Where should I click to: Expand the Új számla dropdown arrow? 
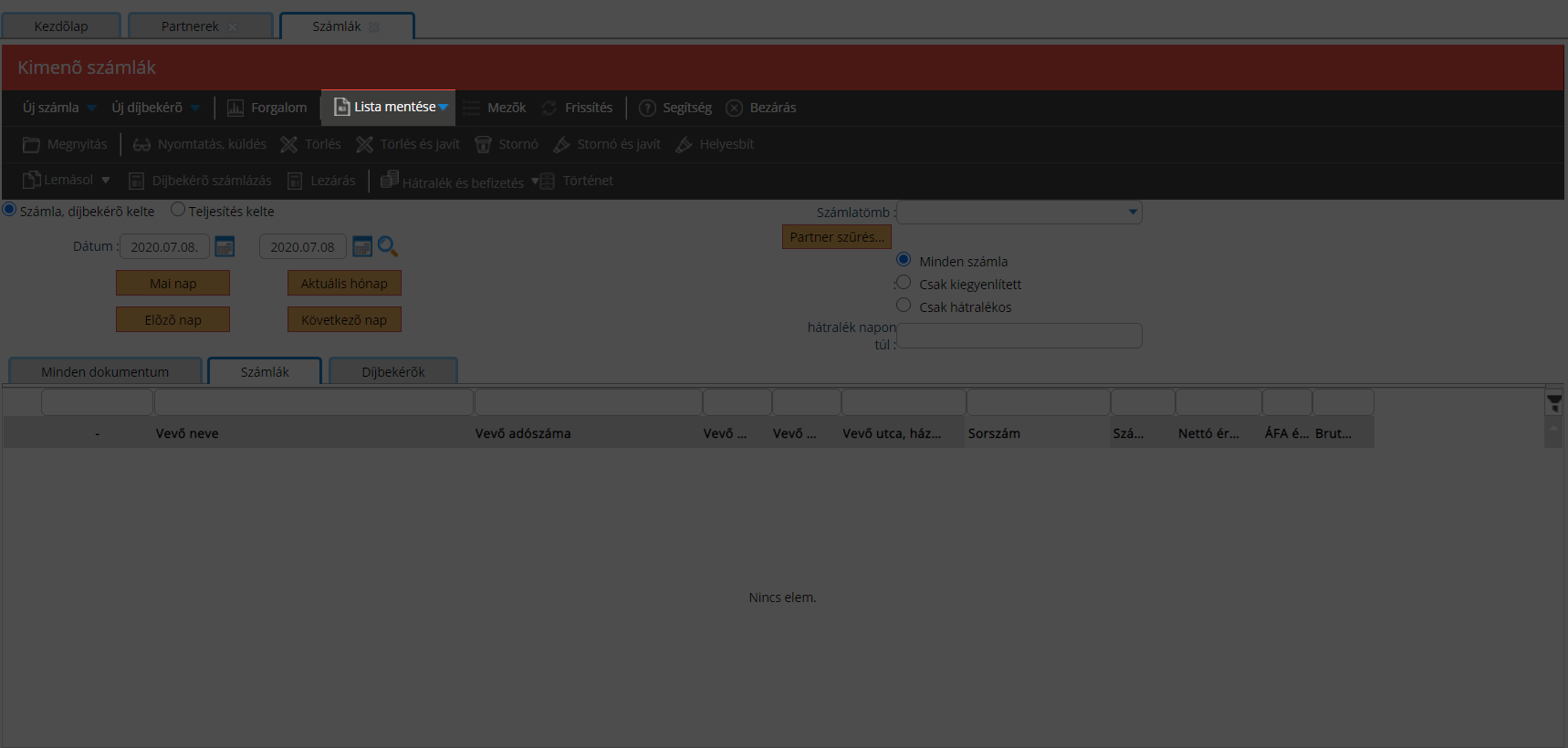coord(91,109)
